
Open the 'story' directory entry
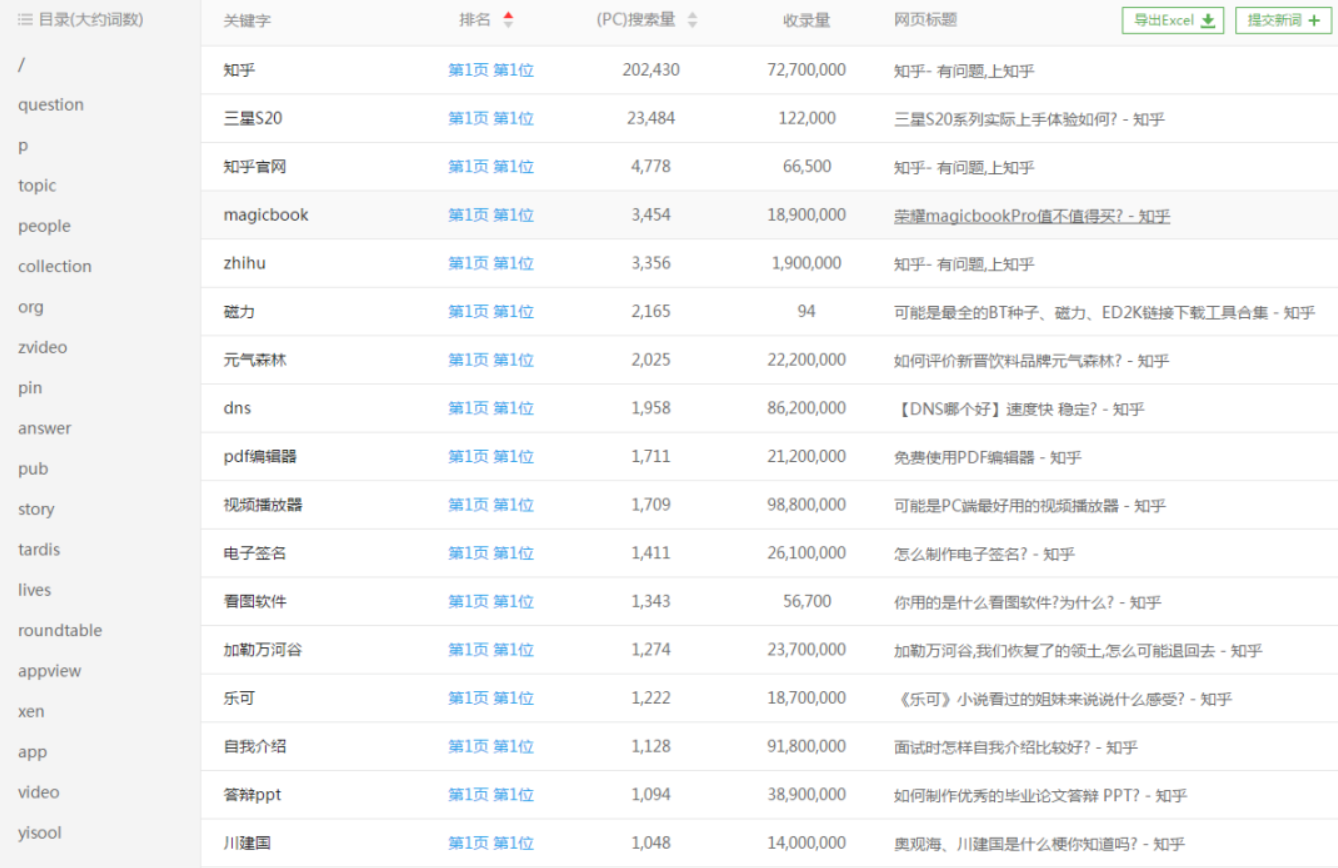coord(36,510)
